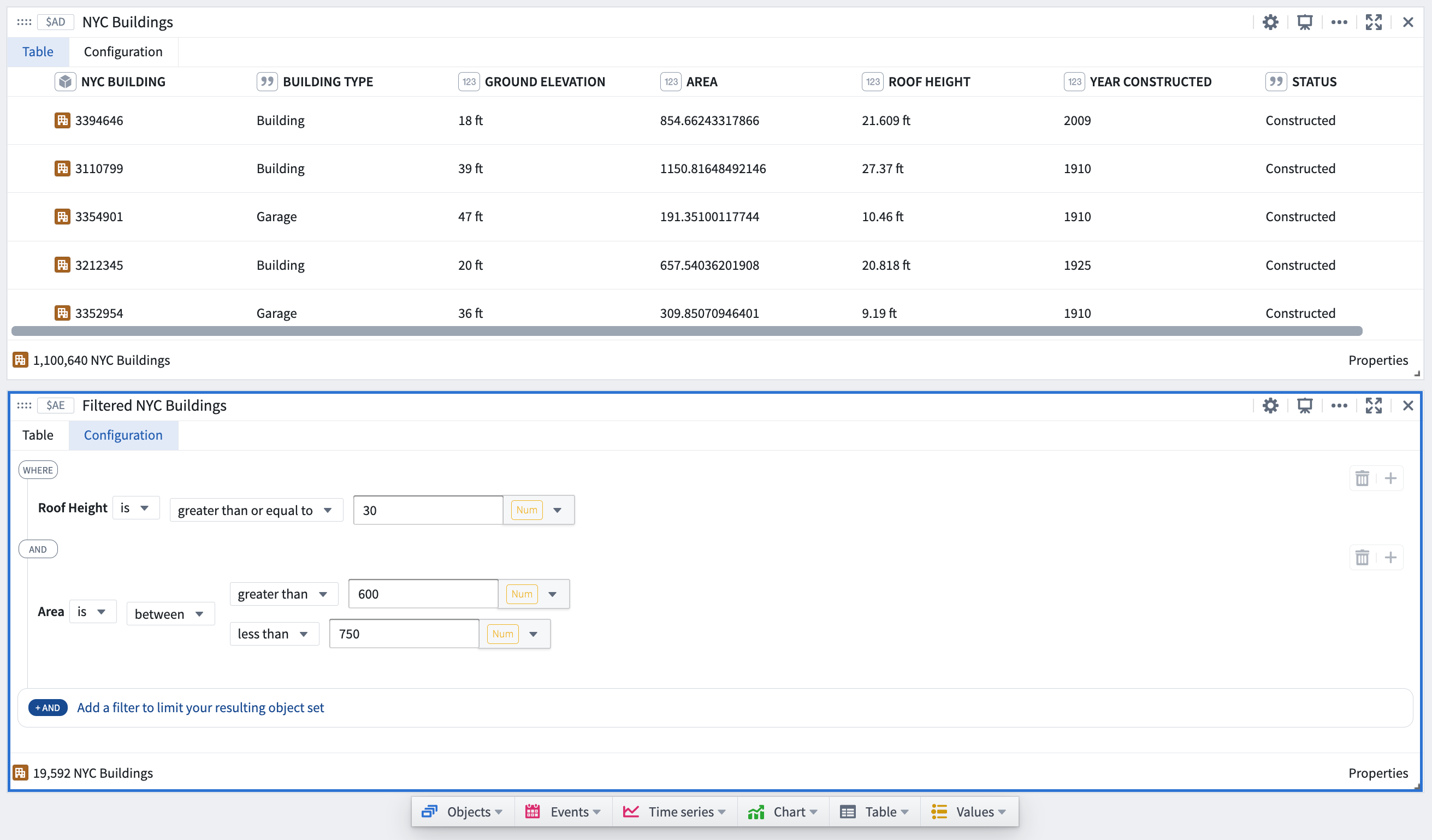Open 'greater than or equal to' operator dropdown
The image size is (1432, 840).
tap(256, 510)
